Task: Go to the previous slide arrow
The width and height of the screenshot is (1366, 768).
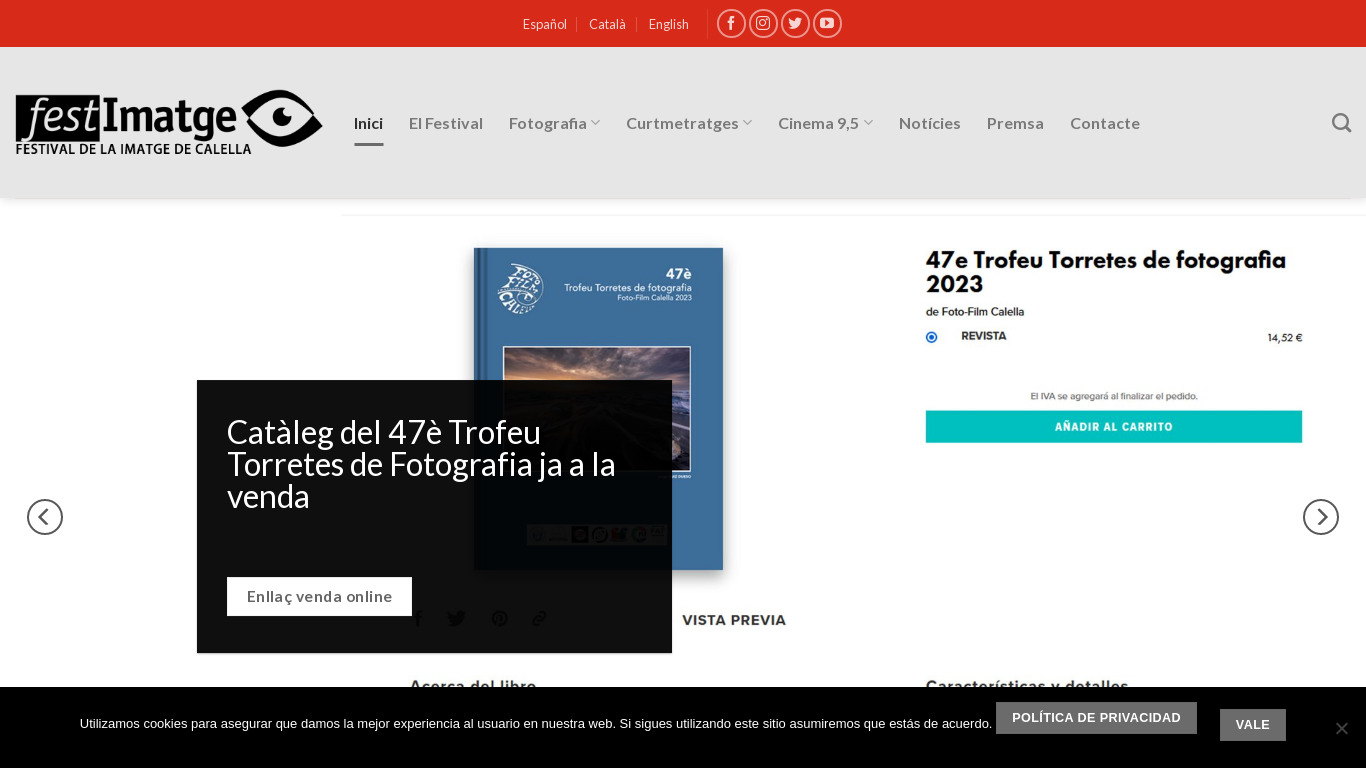Action: tap(45, 517)
